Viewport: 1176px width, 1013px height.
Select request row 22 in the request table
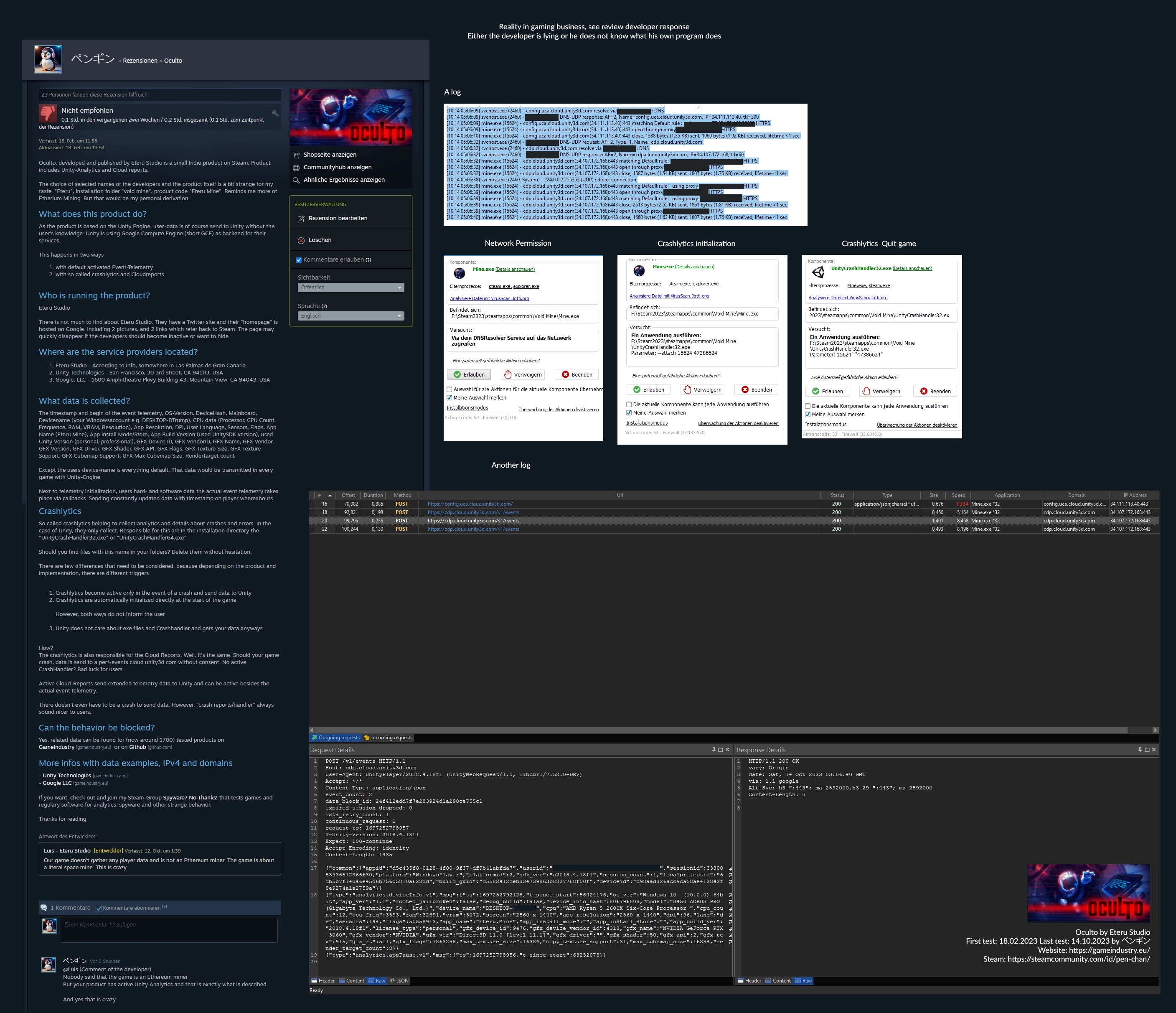click(x=734, y=529)
